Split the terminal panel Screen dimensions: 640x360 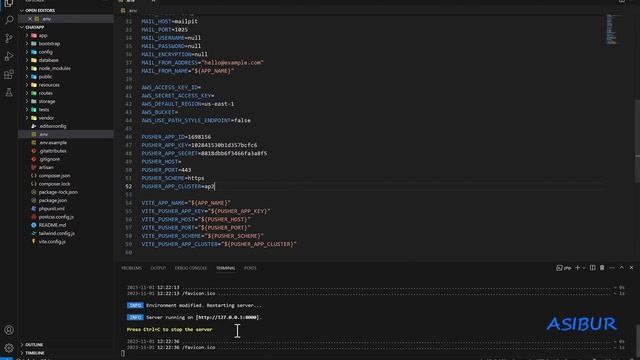(592, 268)
